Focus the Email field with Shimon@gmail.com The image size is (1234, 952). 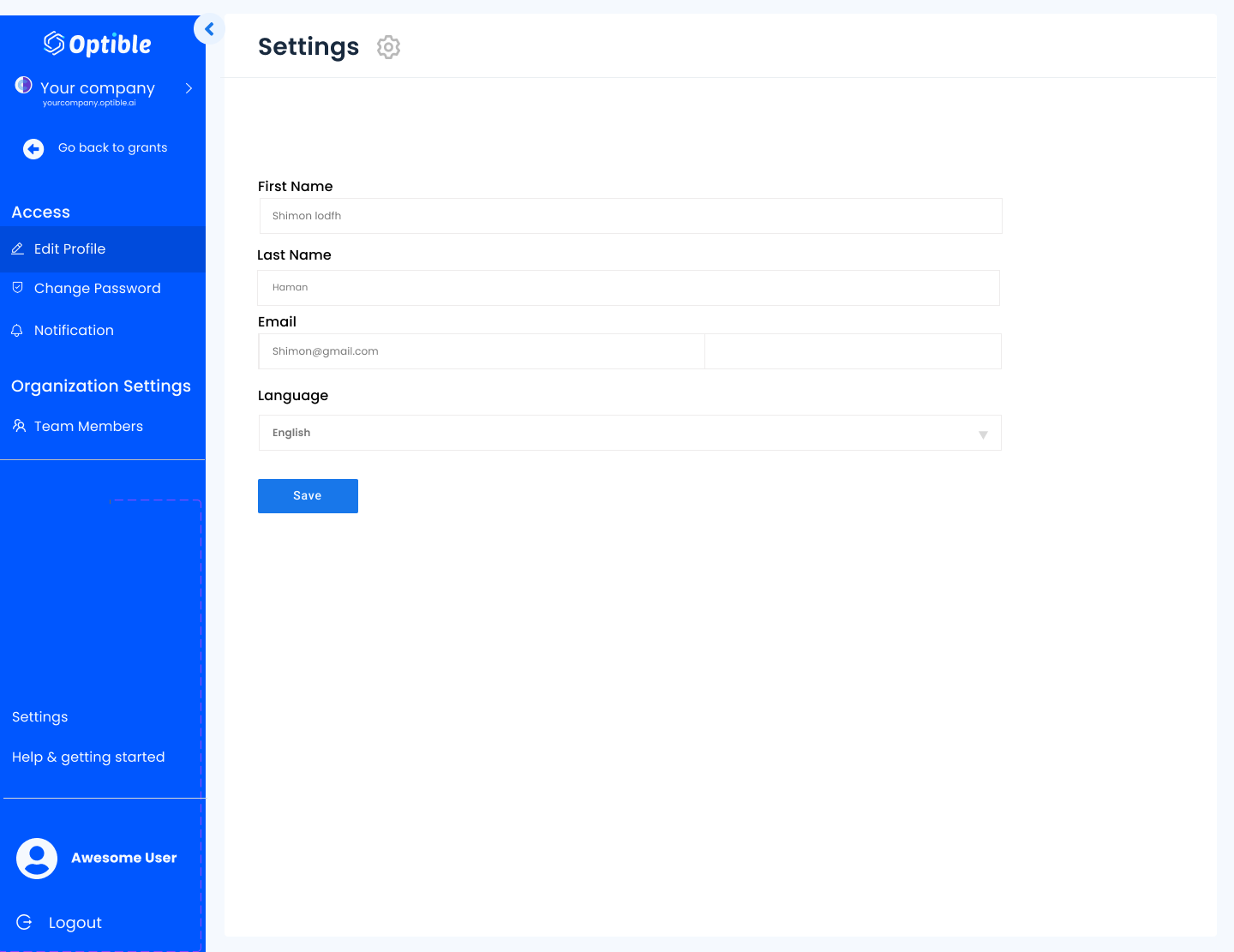click(x=482, y=351)
